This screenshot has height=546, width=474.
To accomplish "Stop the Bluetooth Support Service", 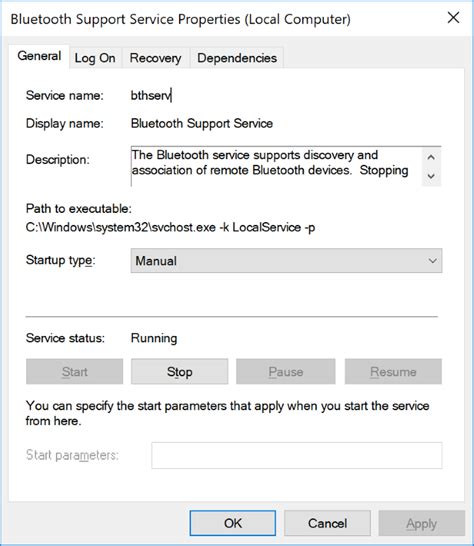I will coord(179,372).
